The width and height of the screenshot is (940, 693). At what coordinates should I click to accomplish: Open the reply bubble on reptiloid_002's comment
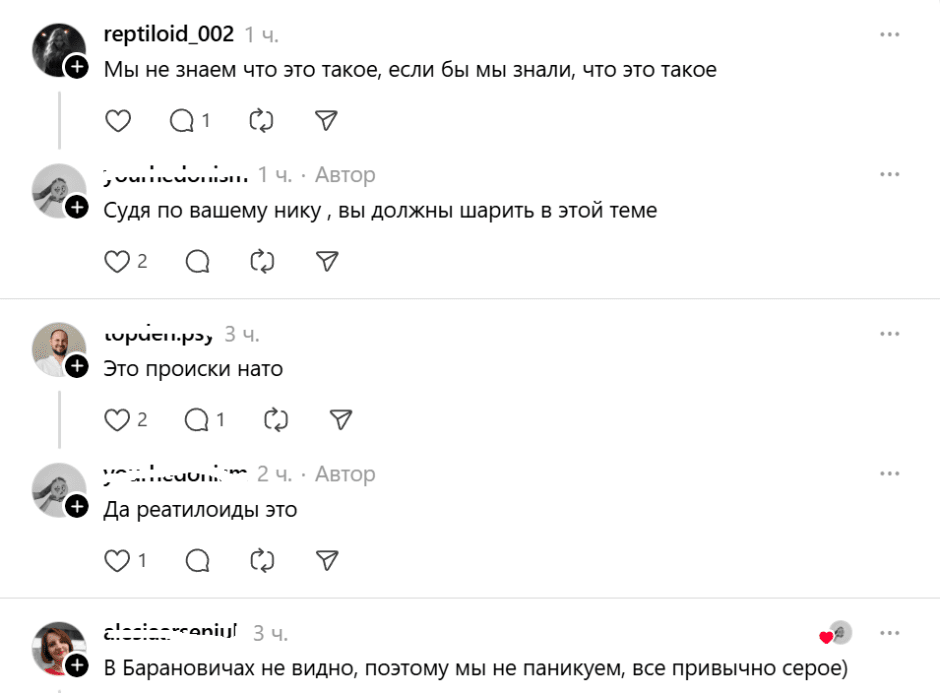pyautogui.click(x=181, y=120)
